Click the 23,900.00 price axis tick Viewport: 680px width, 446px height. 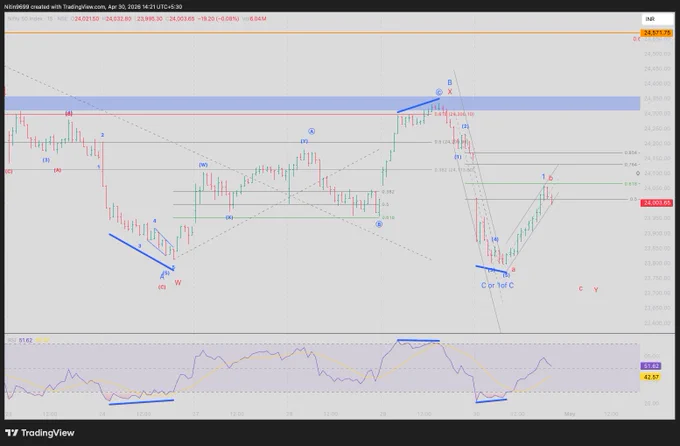tap(656, 233)
